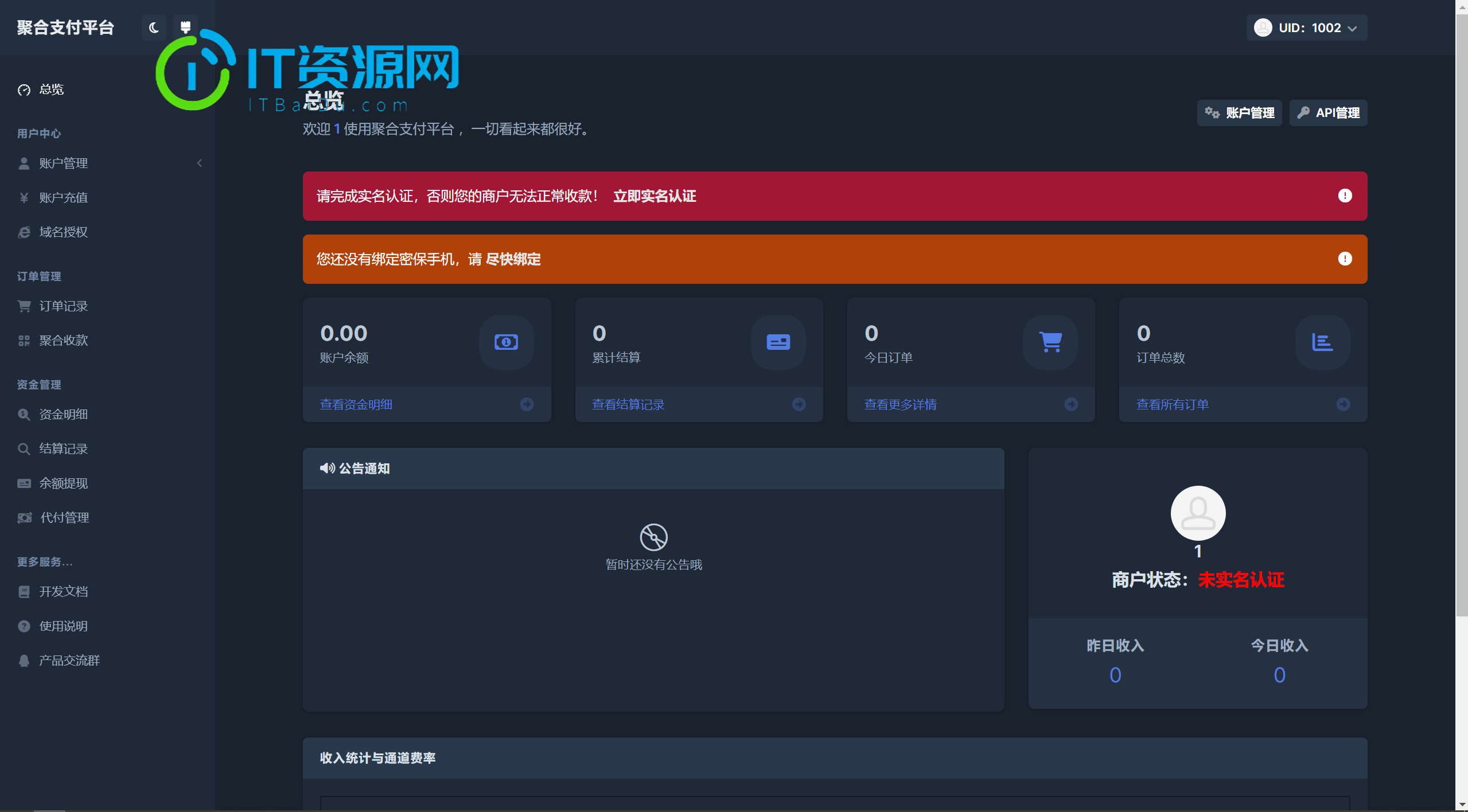This screenshot has width=1468, height=812.
Task: Click the money icon beside 代付管理
Action: coord(25,518)
